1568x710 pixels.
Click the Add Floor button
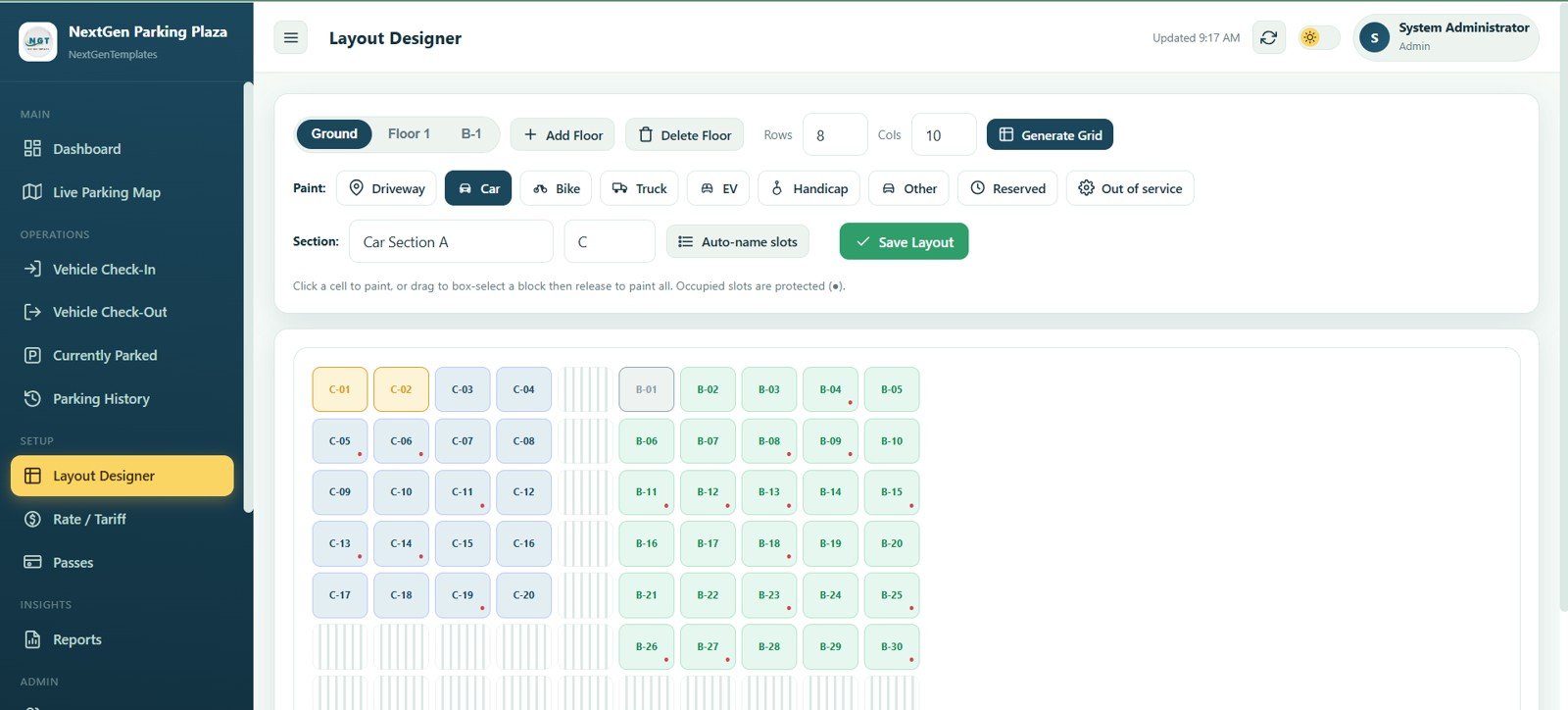[x=563, y=134]
